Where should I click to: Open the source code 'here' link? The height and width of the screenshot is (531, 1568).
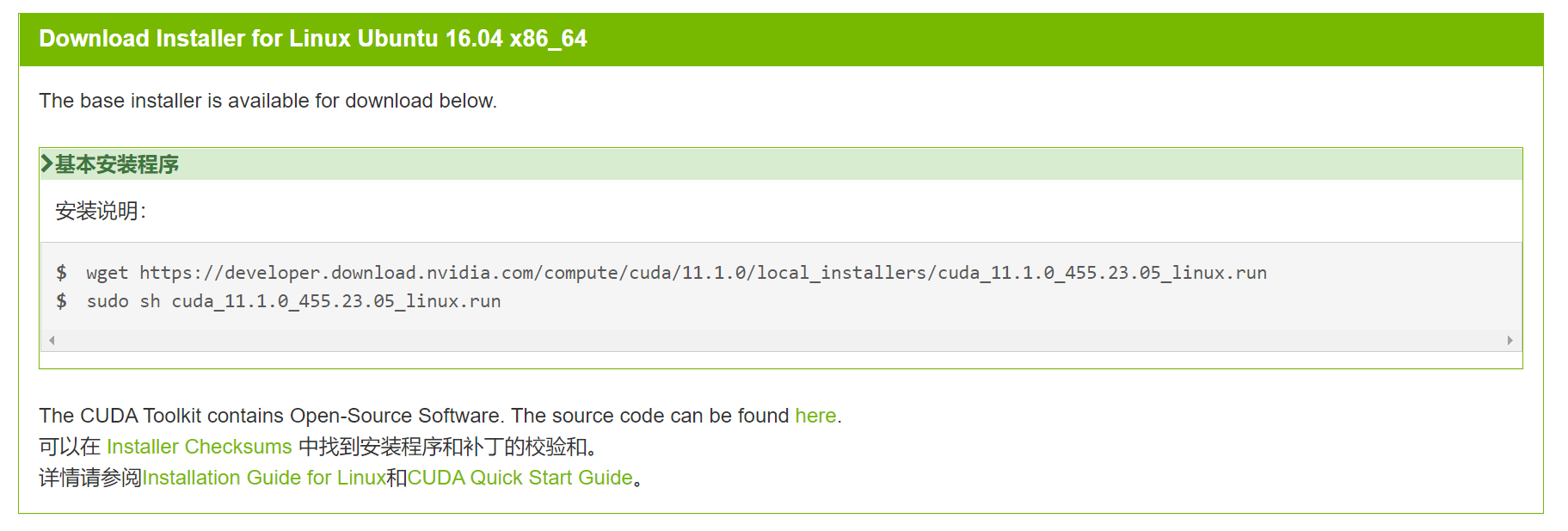(x=815, y=416)
